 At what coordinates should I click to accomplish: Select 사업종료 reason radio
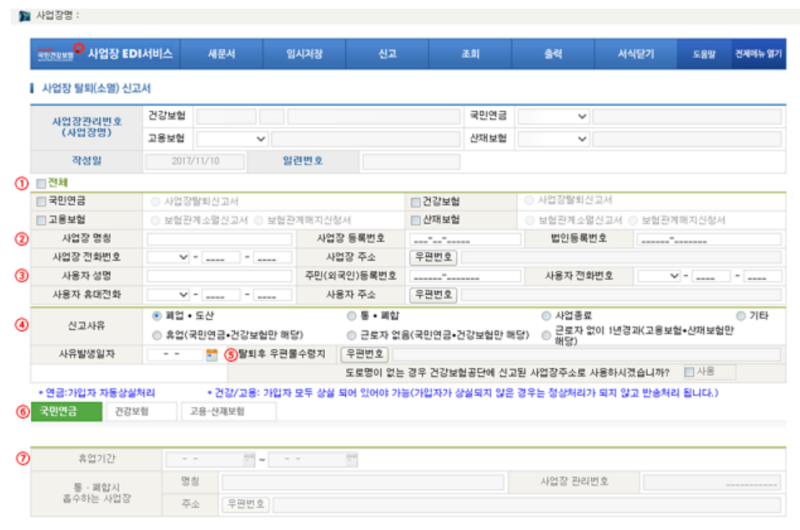click(x=546, y=316)
